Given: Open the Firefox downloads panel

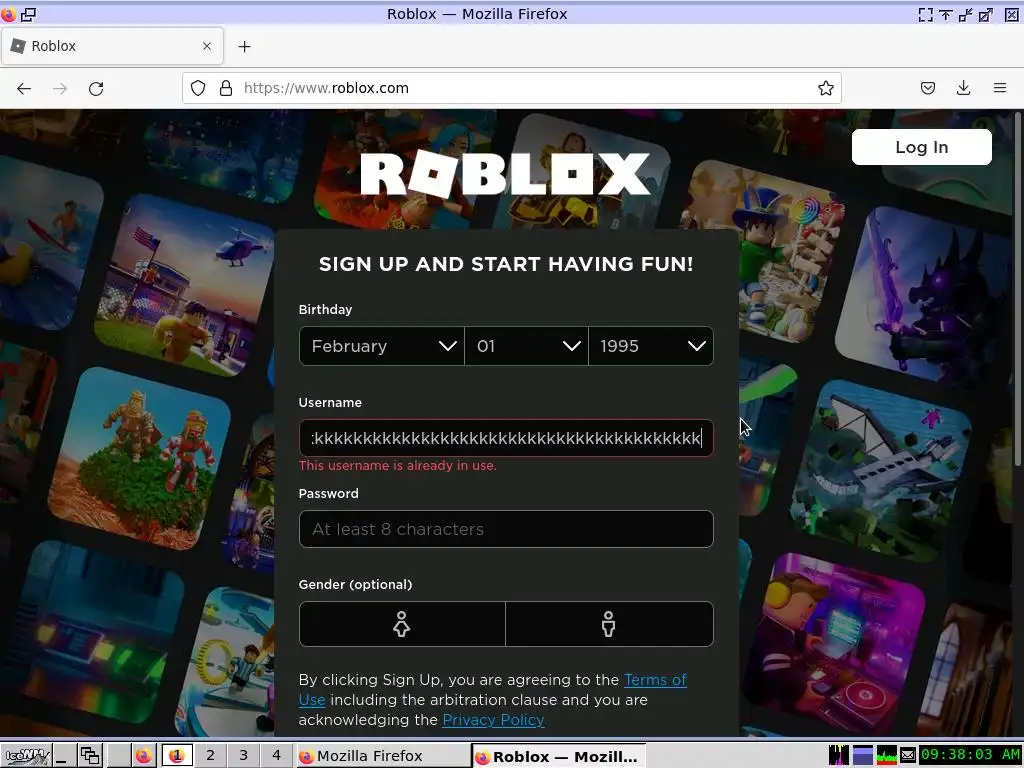Looking at the screenshot, I should click(963, 88).
